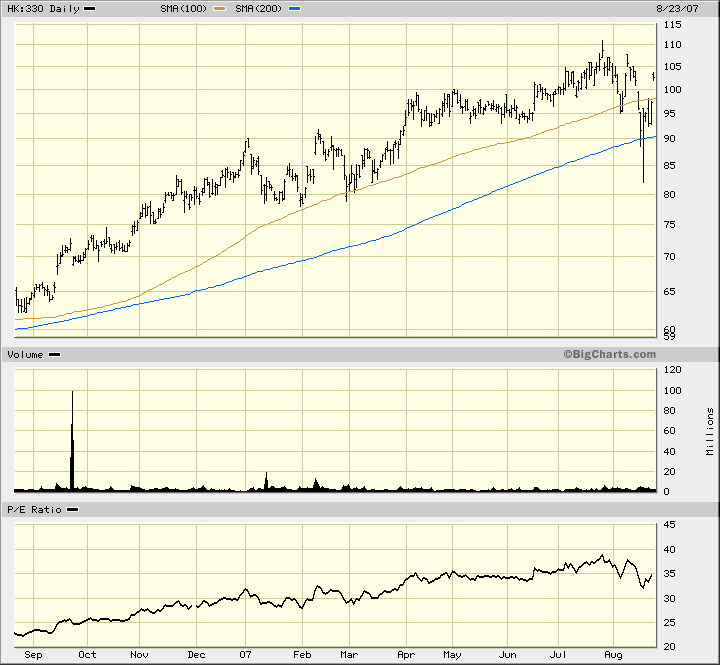720x665 pixels.
Task: Click the Millions axis label
Action: [x=710, y=431]
